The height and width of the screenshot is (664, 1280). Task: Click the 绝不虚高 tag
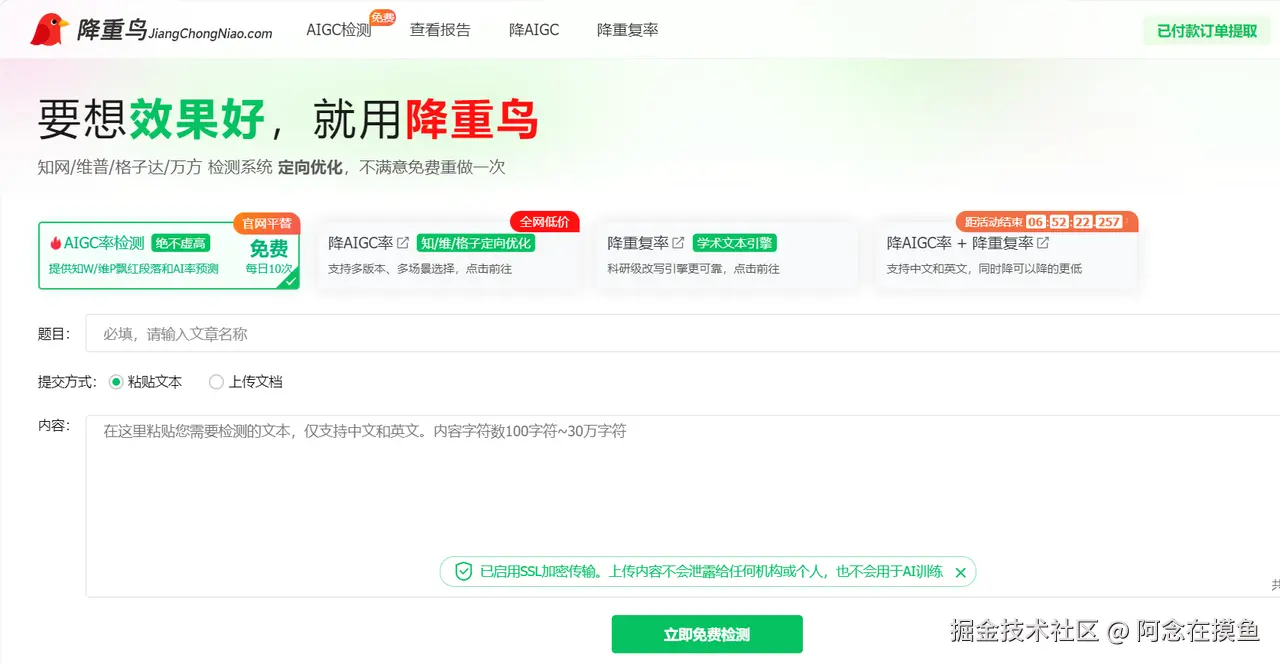click(x=181, y=243)
